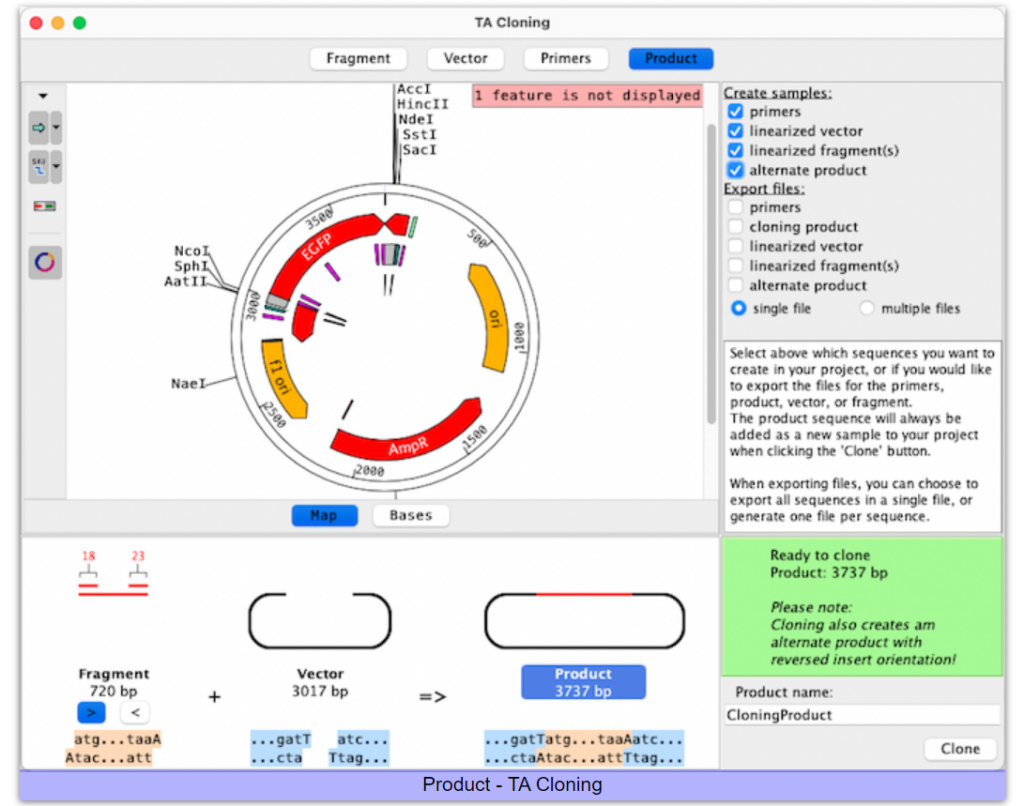1024x806 pixels.
Task: Click the red-green primers display icon
Action: tap(44, 206)
